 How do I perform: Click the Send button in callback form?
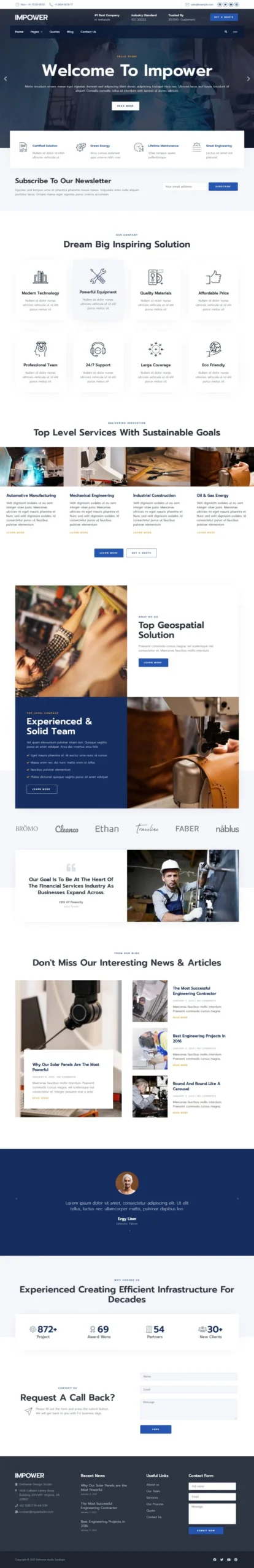pyautogui.click(x=156, y=1429)
